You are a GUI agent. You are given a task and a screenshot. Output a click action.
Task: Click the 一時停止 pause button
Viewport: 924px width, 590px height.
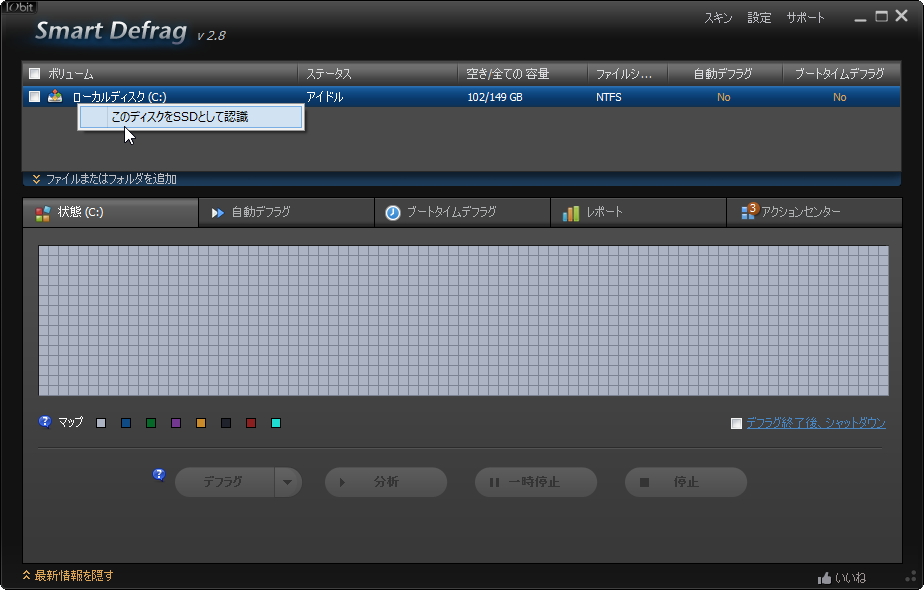pos(536,482)
